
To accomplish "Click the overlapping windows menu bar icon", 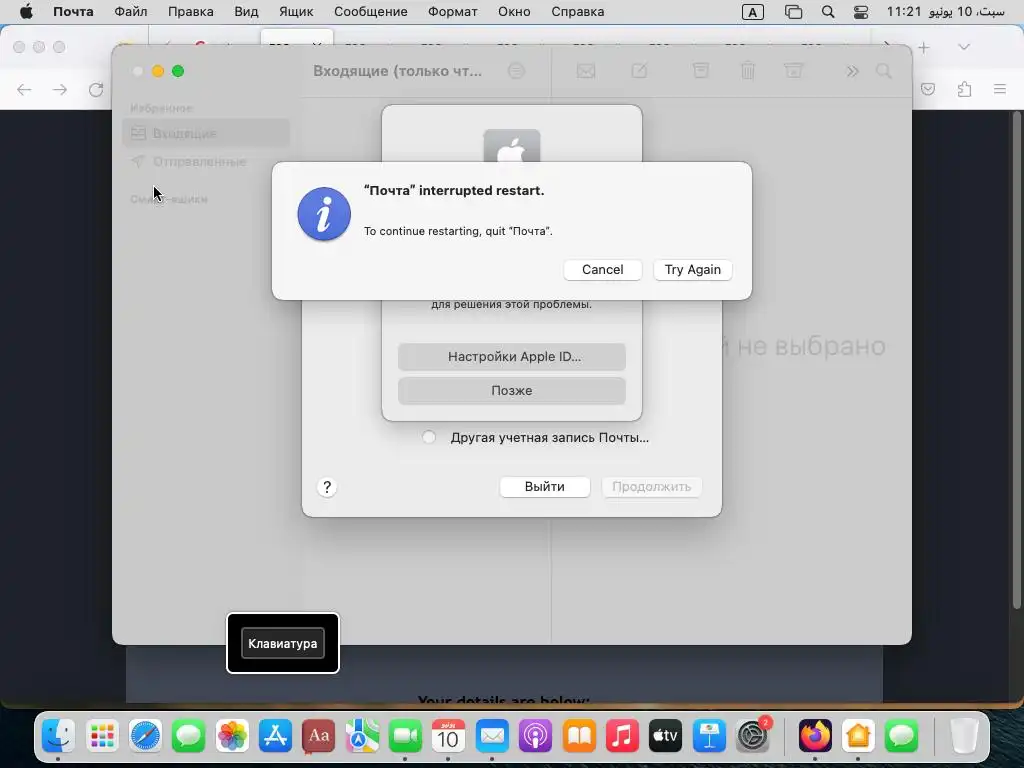I will point(793,12).
